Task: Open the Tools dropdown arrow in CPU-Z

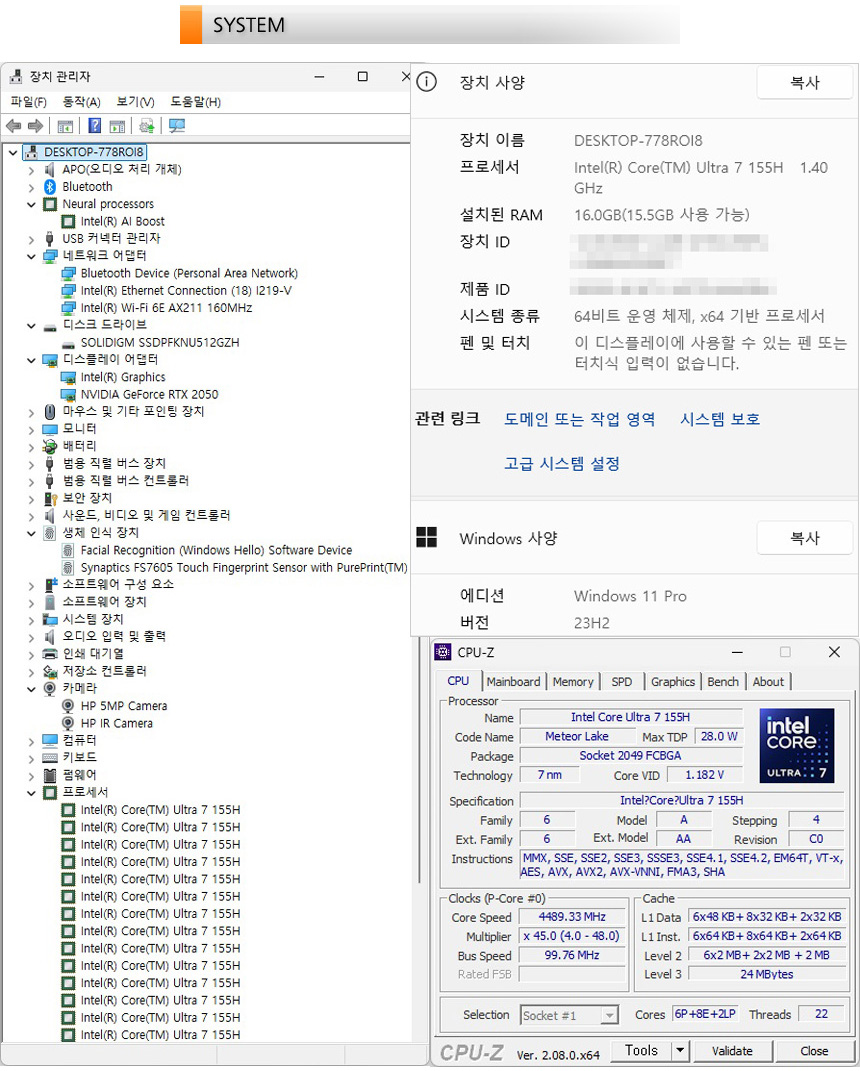Action: [x=680, y=1051]
